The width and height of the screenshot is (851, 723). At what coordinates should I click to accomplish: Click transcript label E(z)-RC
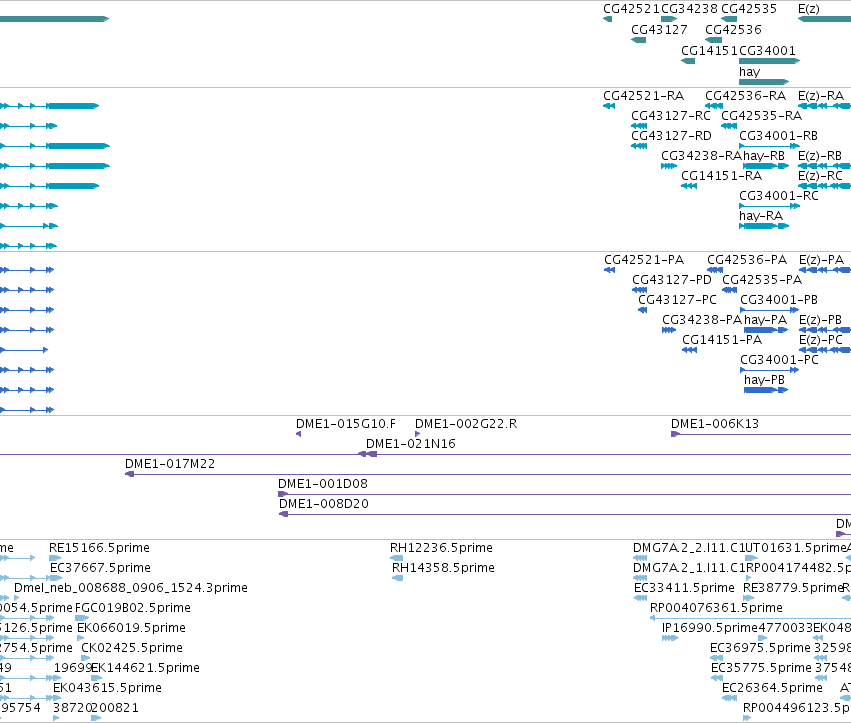pyautogui.click(x=820, y=176)
